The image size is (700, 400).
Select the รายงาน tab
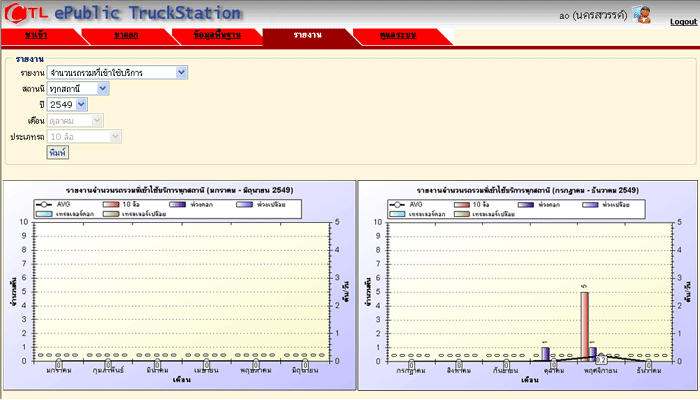tap(308, 35)
